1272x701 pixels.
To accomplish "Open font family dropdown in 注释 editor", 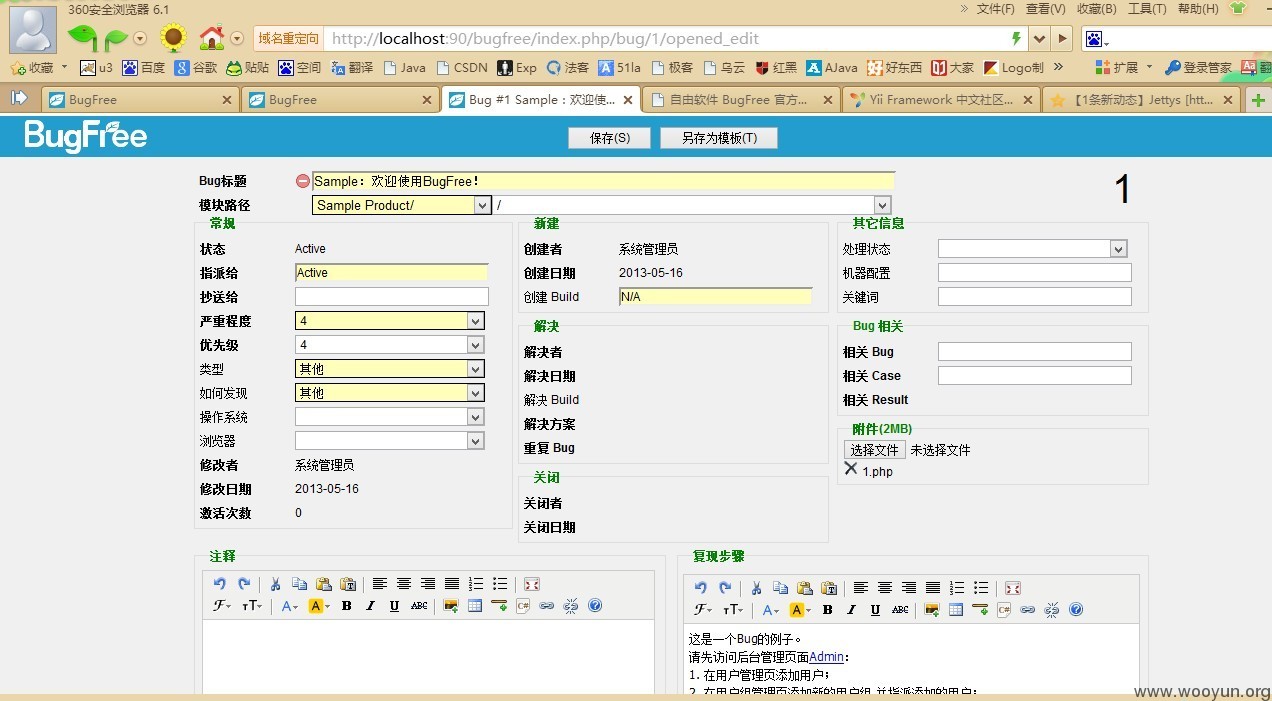I will [222, 606].
